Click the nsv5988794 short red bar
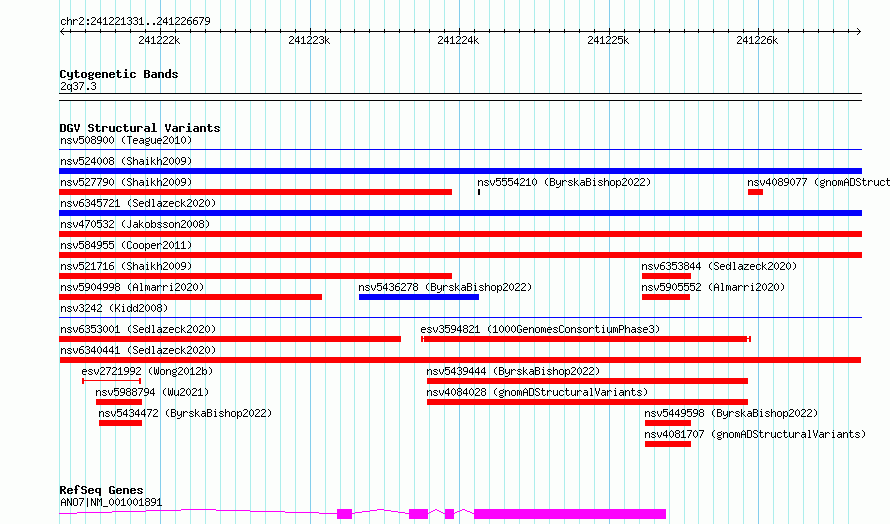The image size is (890, 524). pyautogui.click(x=119, y=402)
